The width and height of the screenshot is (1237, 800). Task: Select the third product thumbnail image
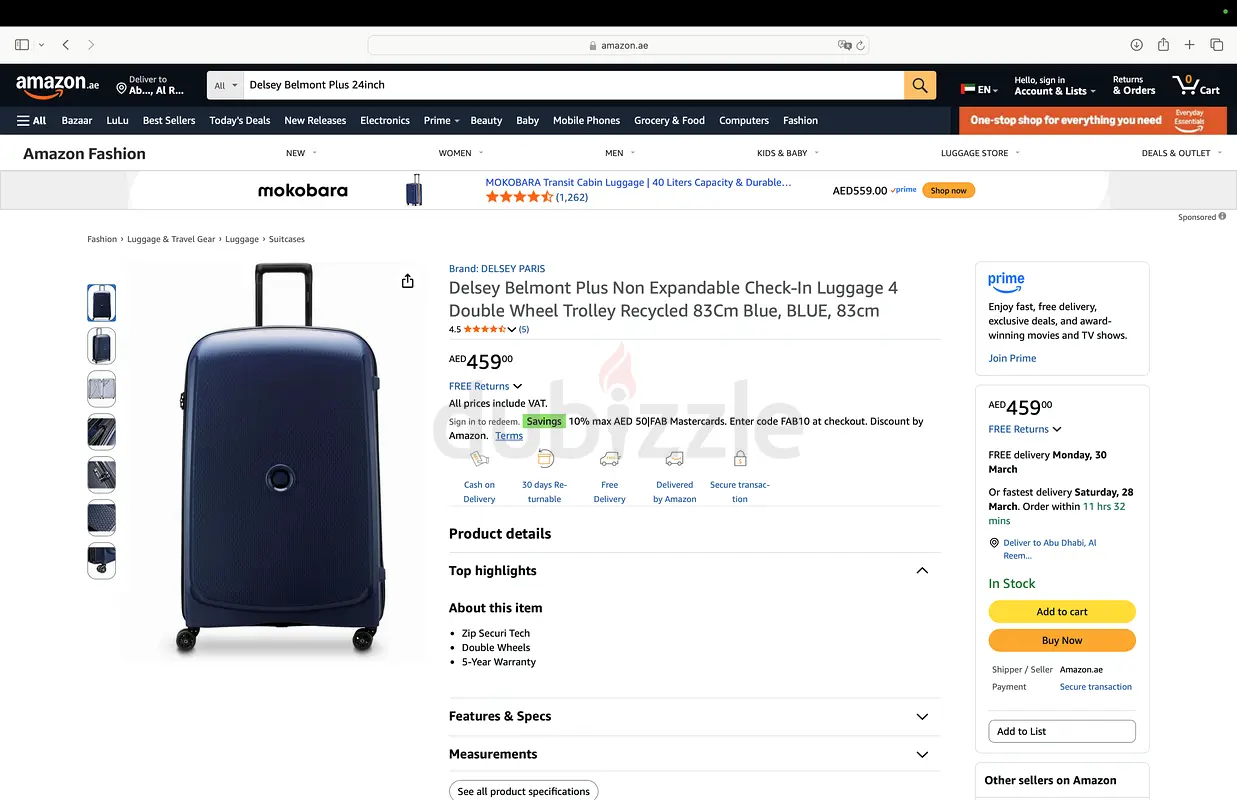102,389
